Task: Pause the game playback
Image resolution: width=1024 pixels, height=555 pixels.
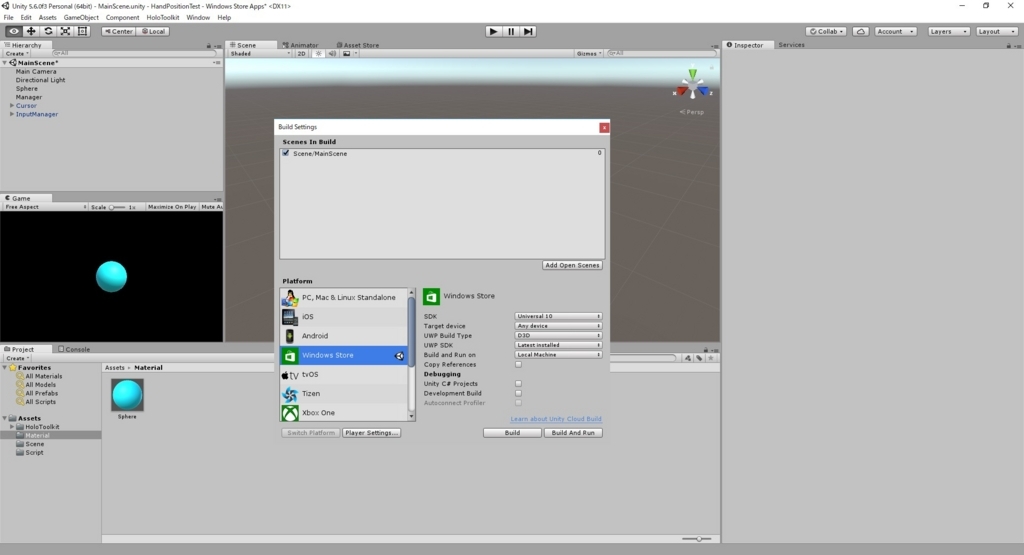Action: pos(511,31)
